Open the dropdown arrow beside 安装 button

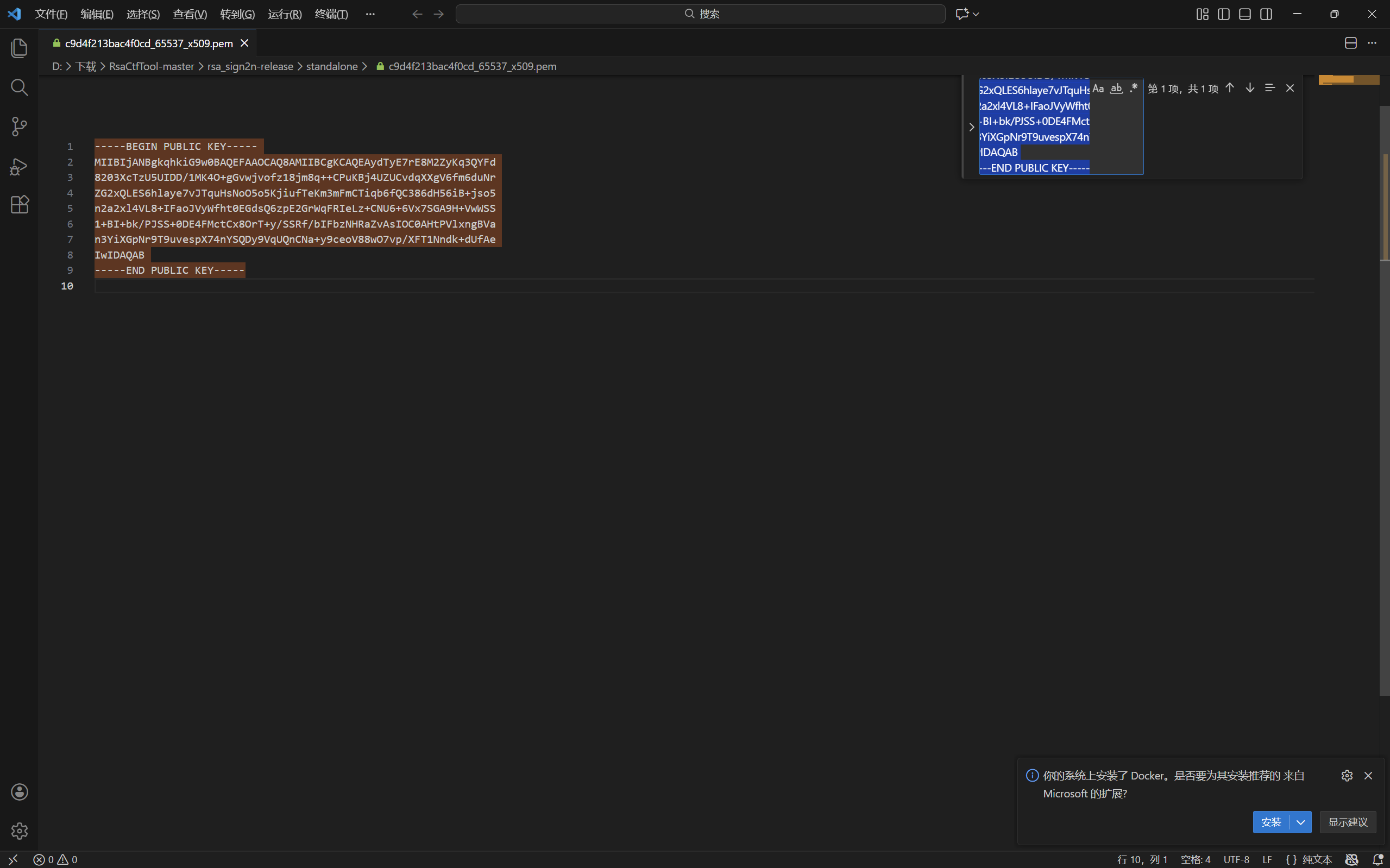tap(1300, 822)
